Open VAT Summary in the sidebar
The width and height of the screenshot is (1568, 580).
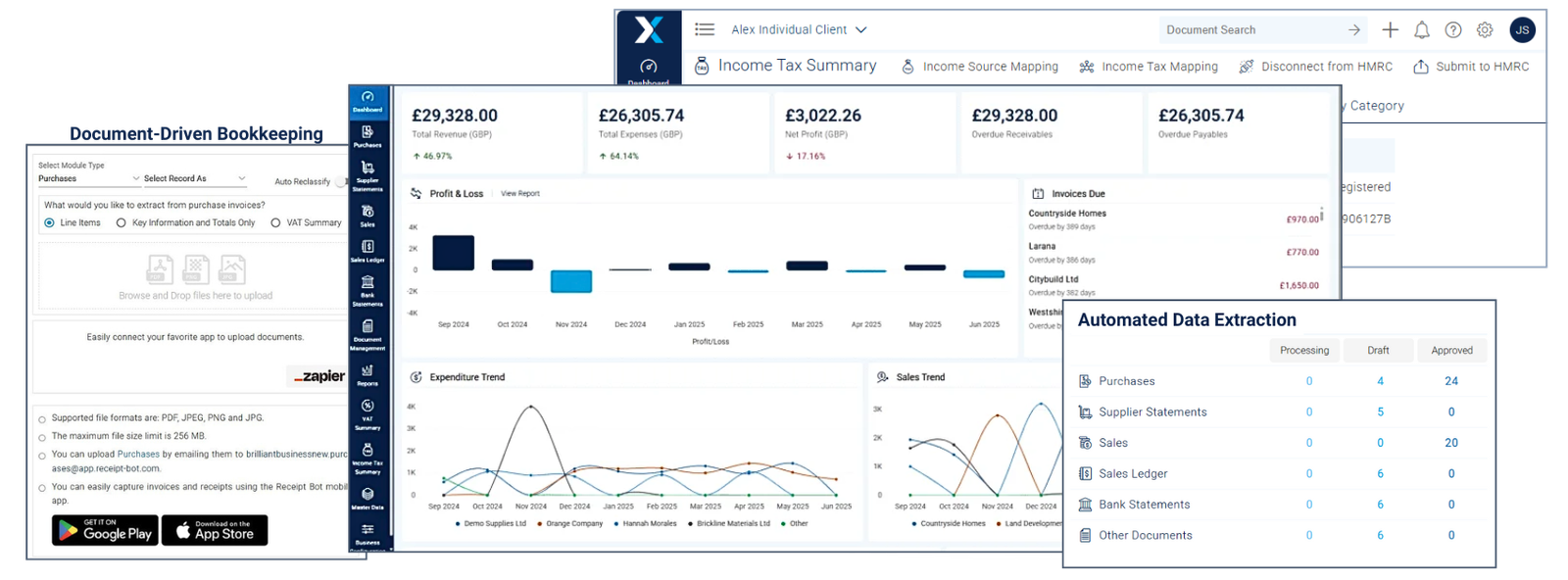click(x=367, y=414)
